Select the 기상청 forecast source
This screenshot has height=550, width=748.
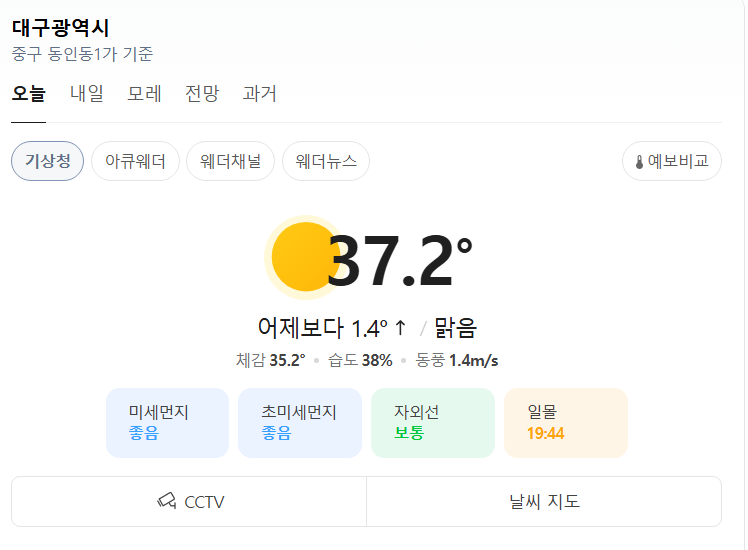47,161
